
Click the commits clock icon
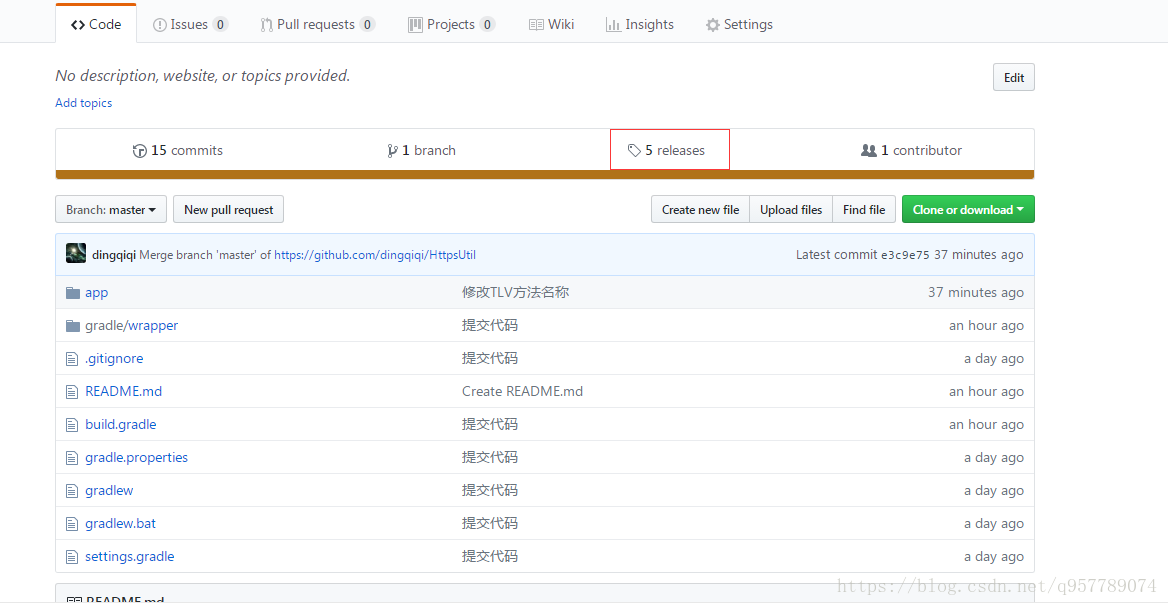pos(139,151)
